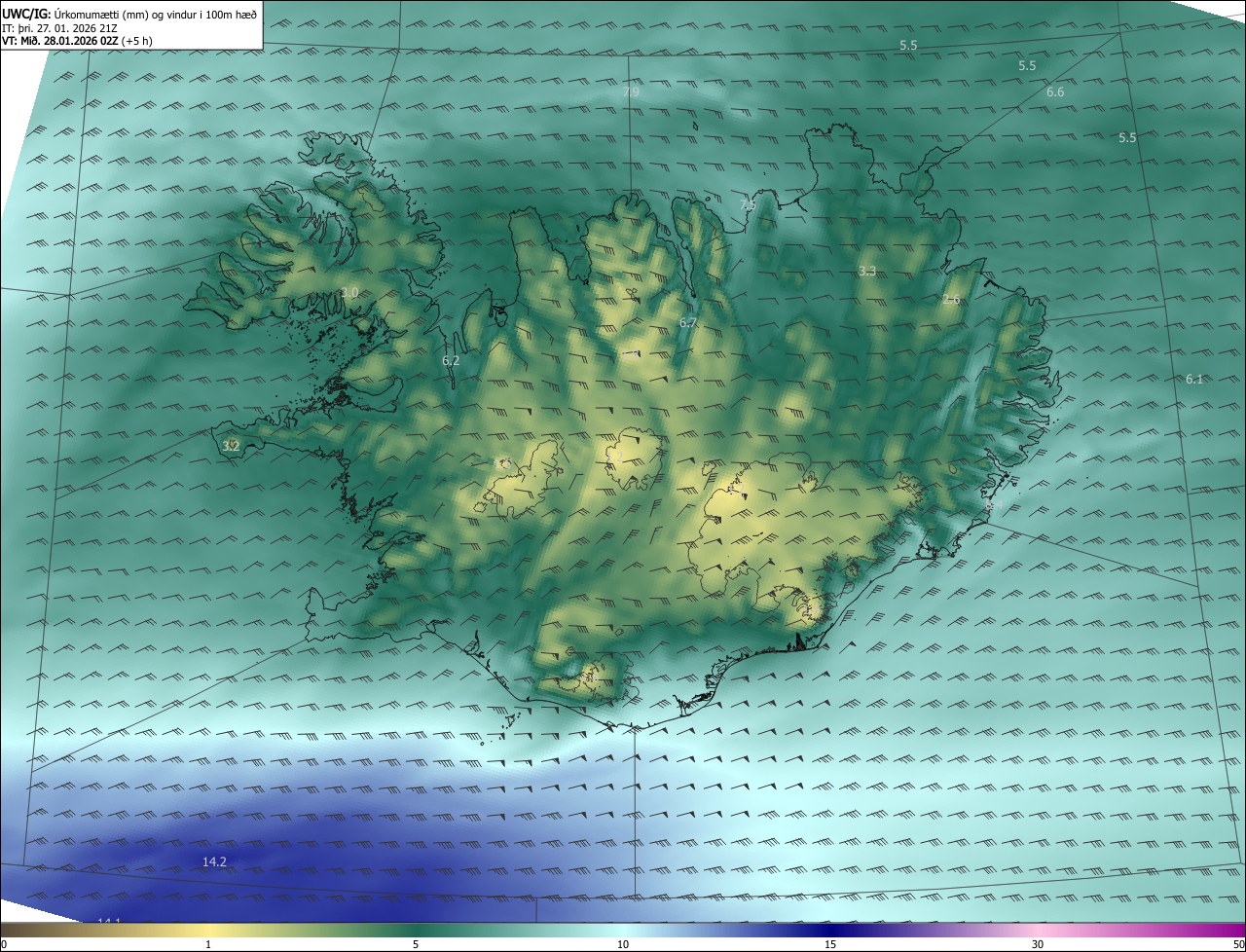Click the 6.7 value label on the map

pyautogui.click(x=688, y=322)
